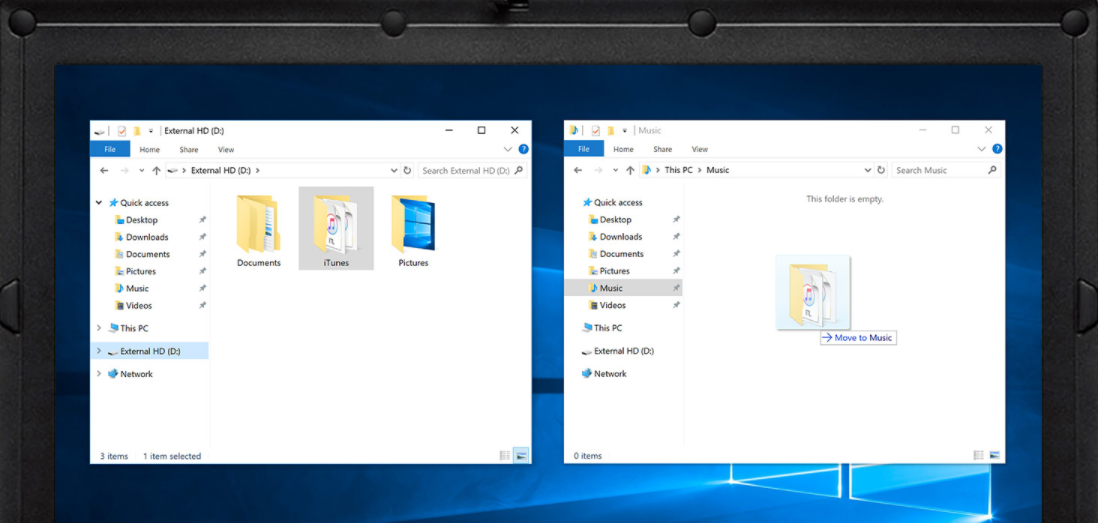Click the New folder icon in Music title bar
The height and width of the screenshot is (523, 1098).
click(612, 131)
